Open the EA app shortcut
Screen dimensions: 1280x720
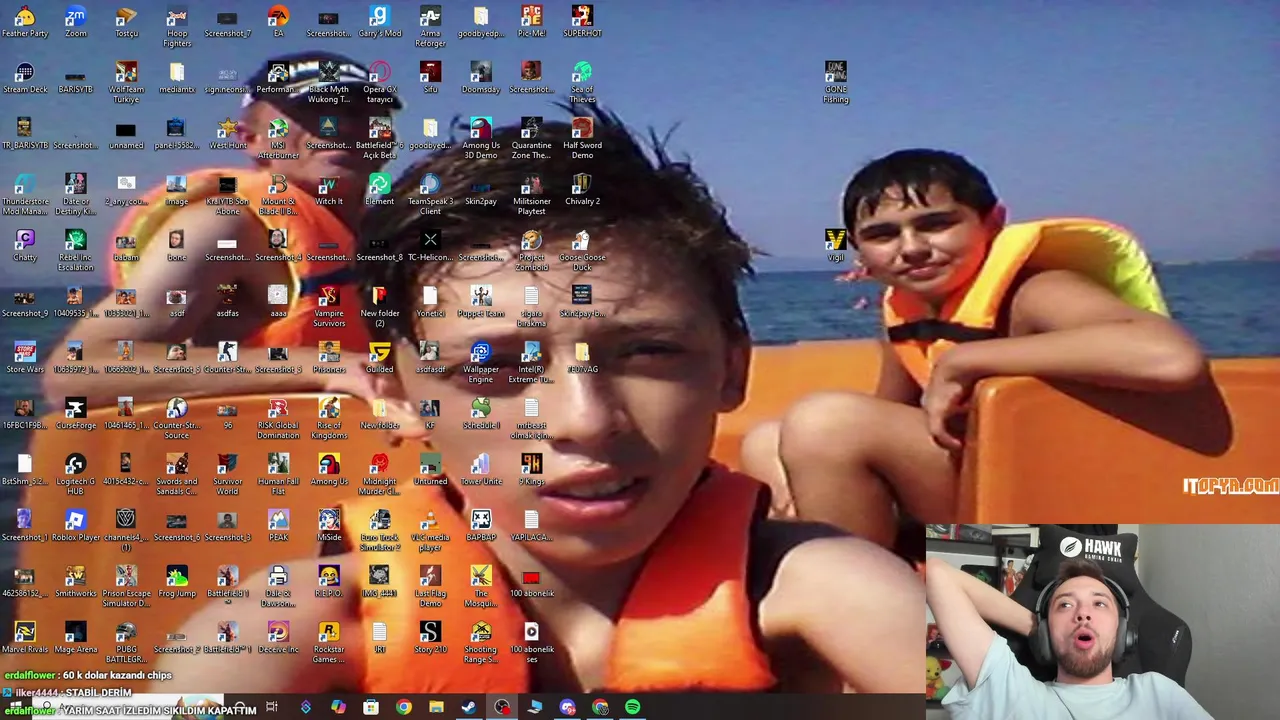(x=278, y=22)
